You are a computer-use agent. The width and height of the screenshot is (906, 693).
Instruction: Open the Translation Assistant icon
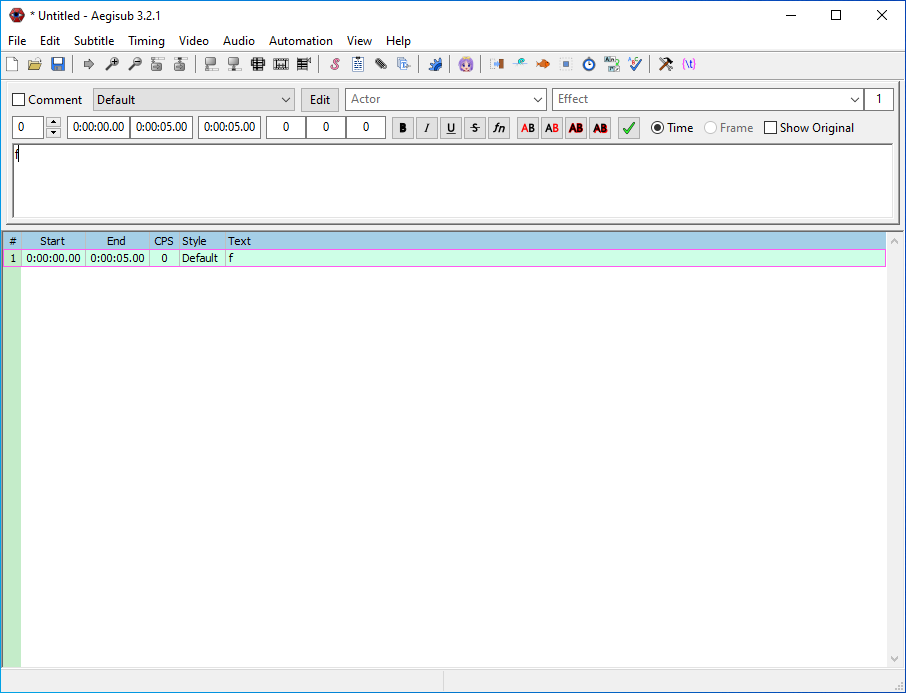point(612,64)
